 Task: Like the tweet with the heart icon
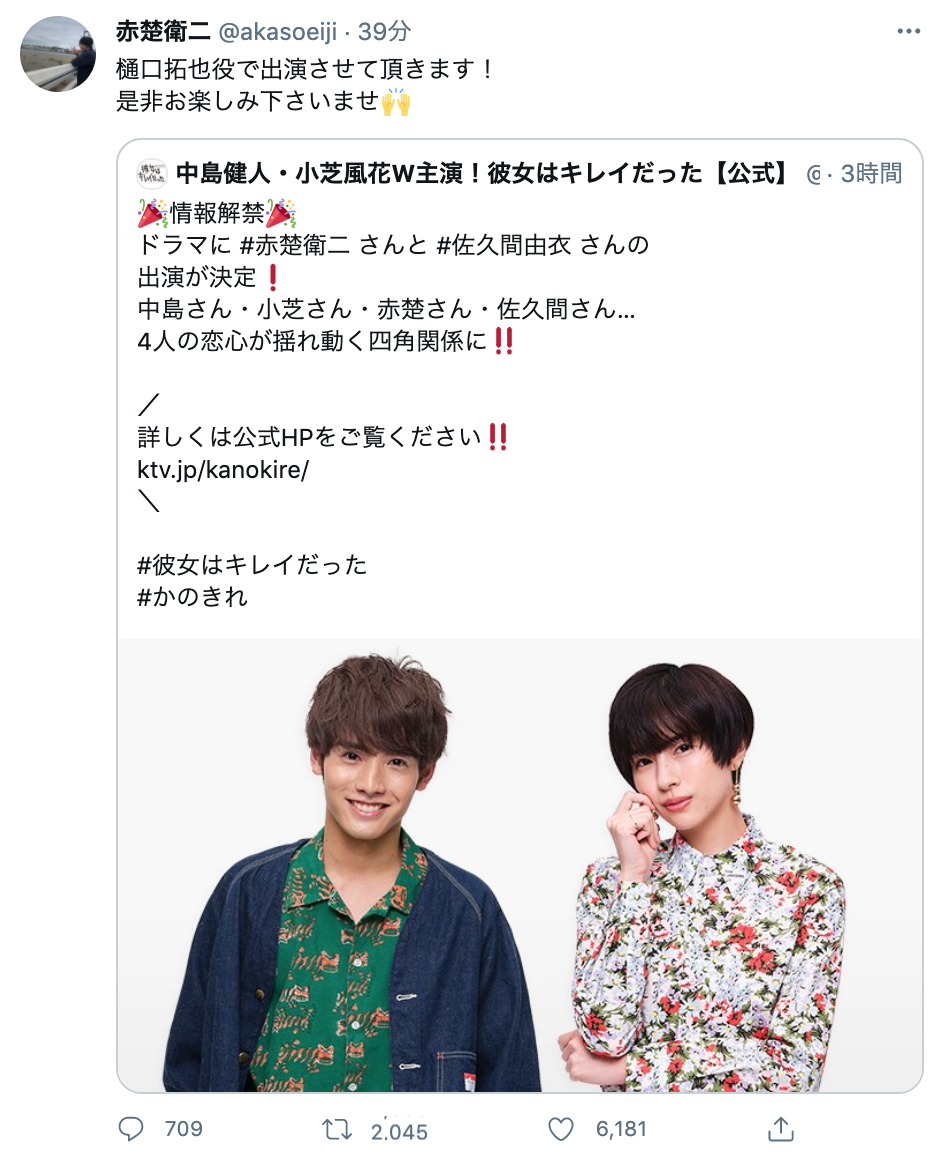click(x=561, y=1129)
